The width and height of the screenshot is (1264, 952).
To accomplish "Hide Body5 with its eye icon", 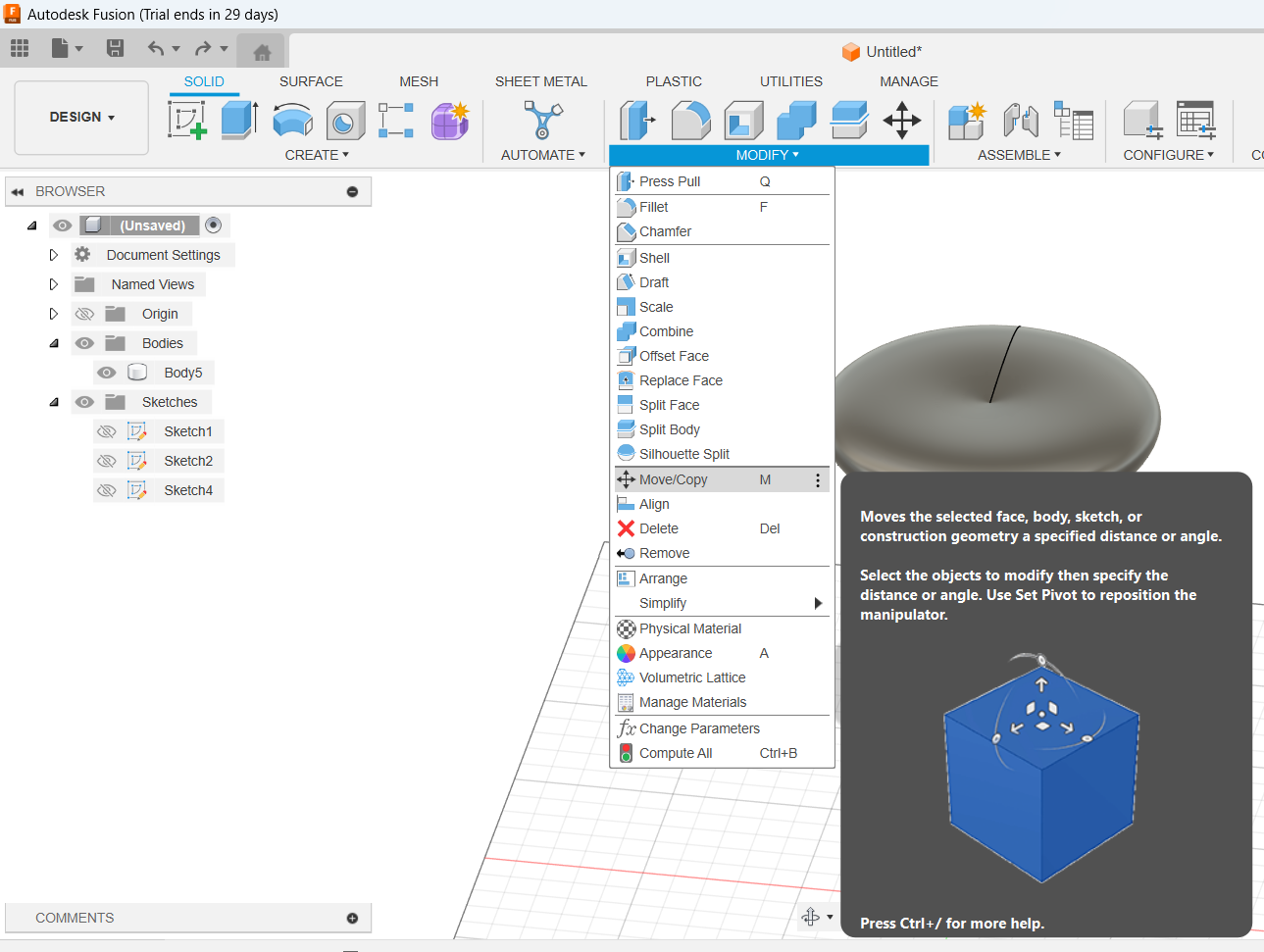I will click(107, 373).
